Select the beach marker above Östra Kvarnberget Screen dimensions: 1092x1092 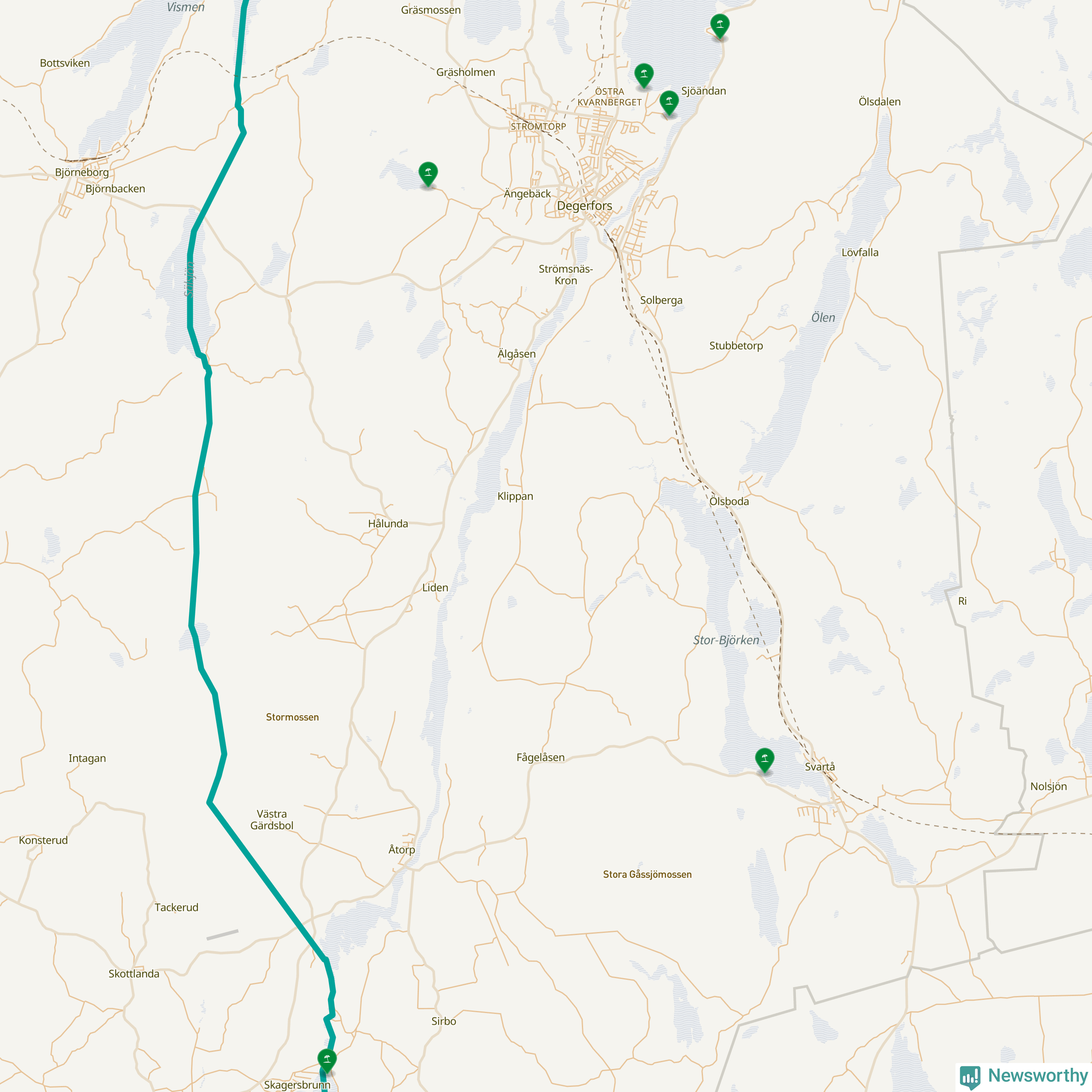coord(644,75)
